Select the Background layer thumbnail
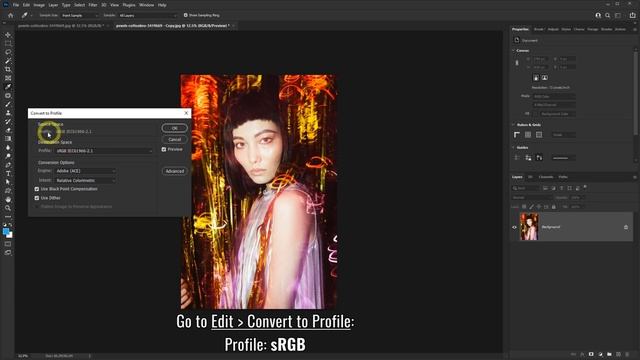 pos(529,227)
